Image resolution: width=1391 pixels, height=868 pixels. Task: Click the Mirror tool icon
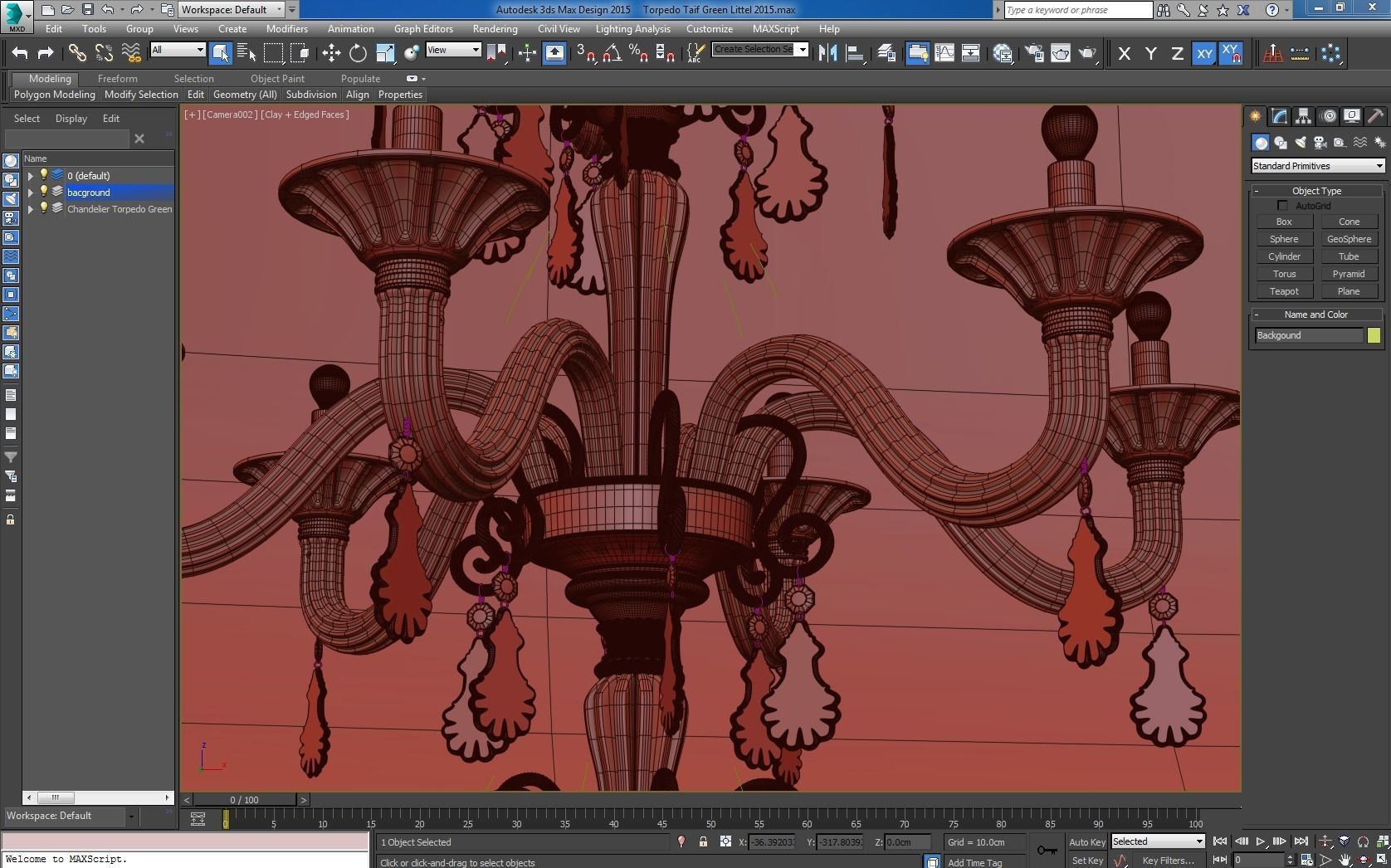pyautogui.click(x=827, y=53)
